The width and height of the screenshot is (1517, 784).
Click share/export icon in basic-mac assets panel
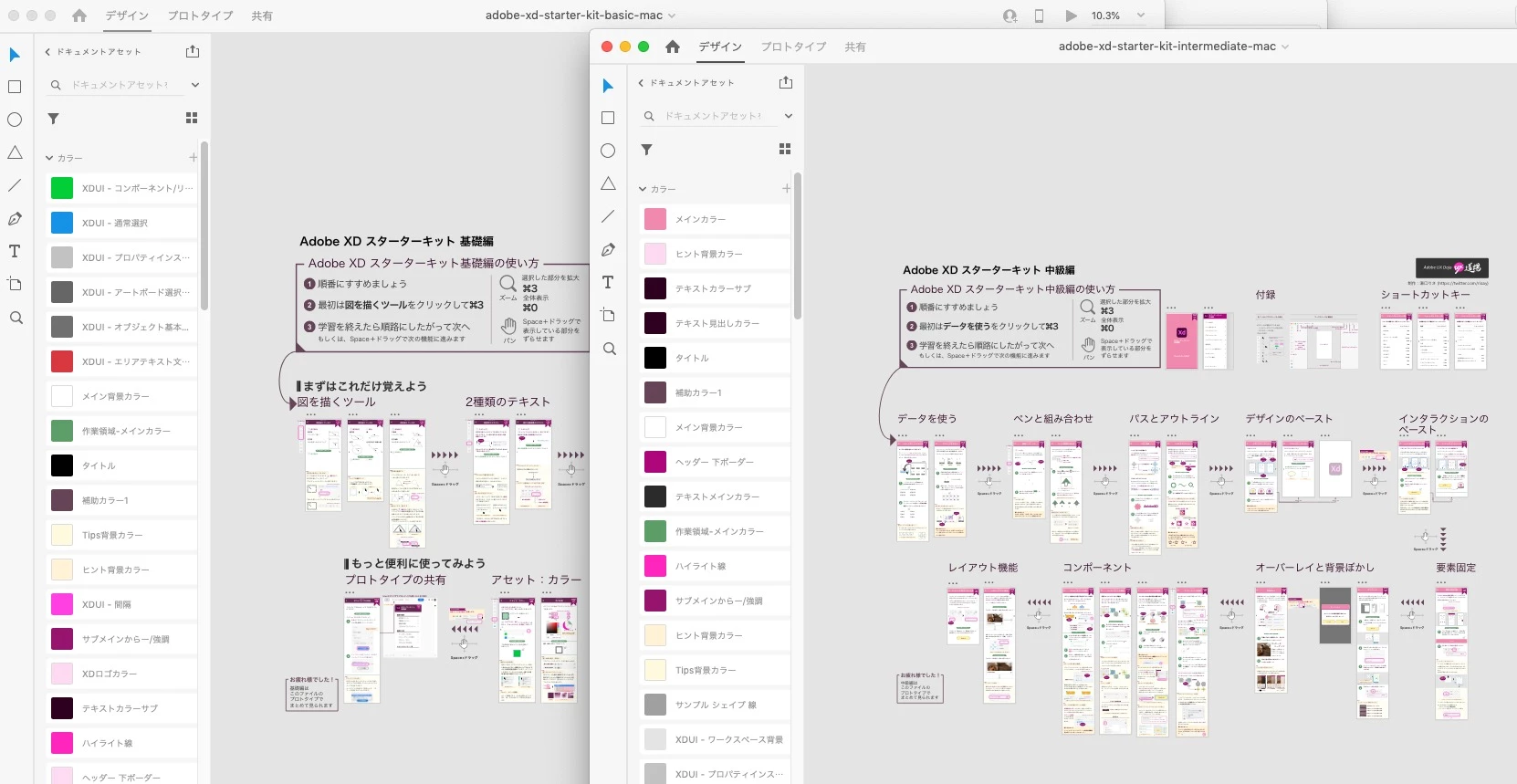coord(193,51)
